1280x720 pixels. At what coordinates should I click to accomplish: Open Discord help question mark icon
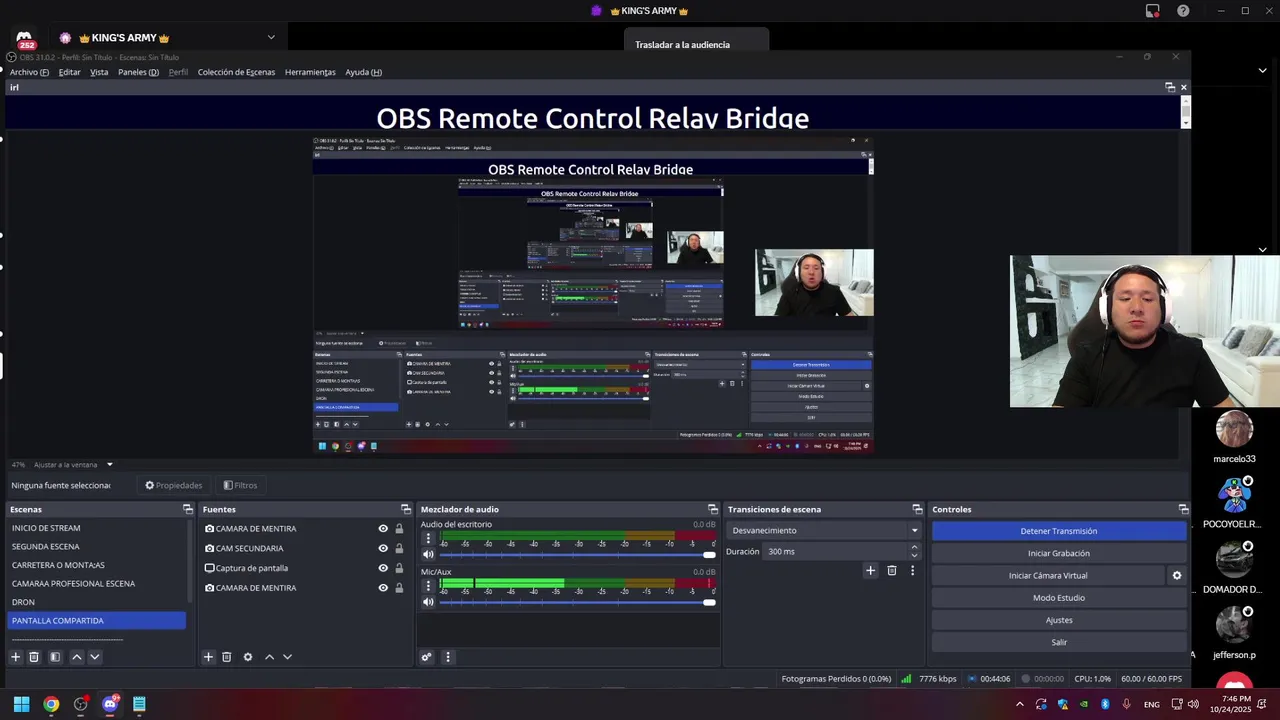tap(1183, 11)
